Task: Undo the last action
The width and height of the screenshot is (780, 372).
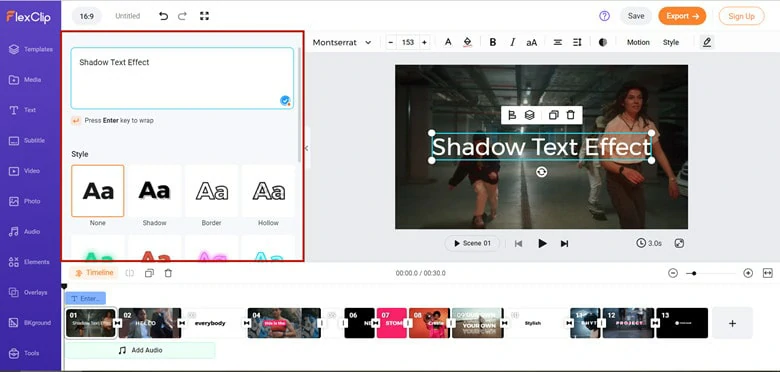Action: (163, 16)
